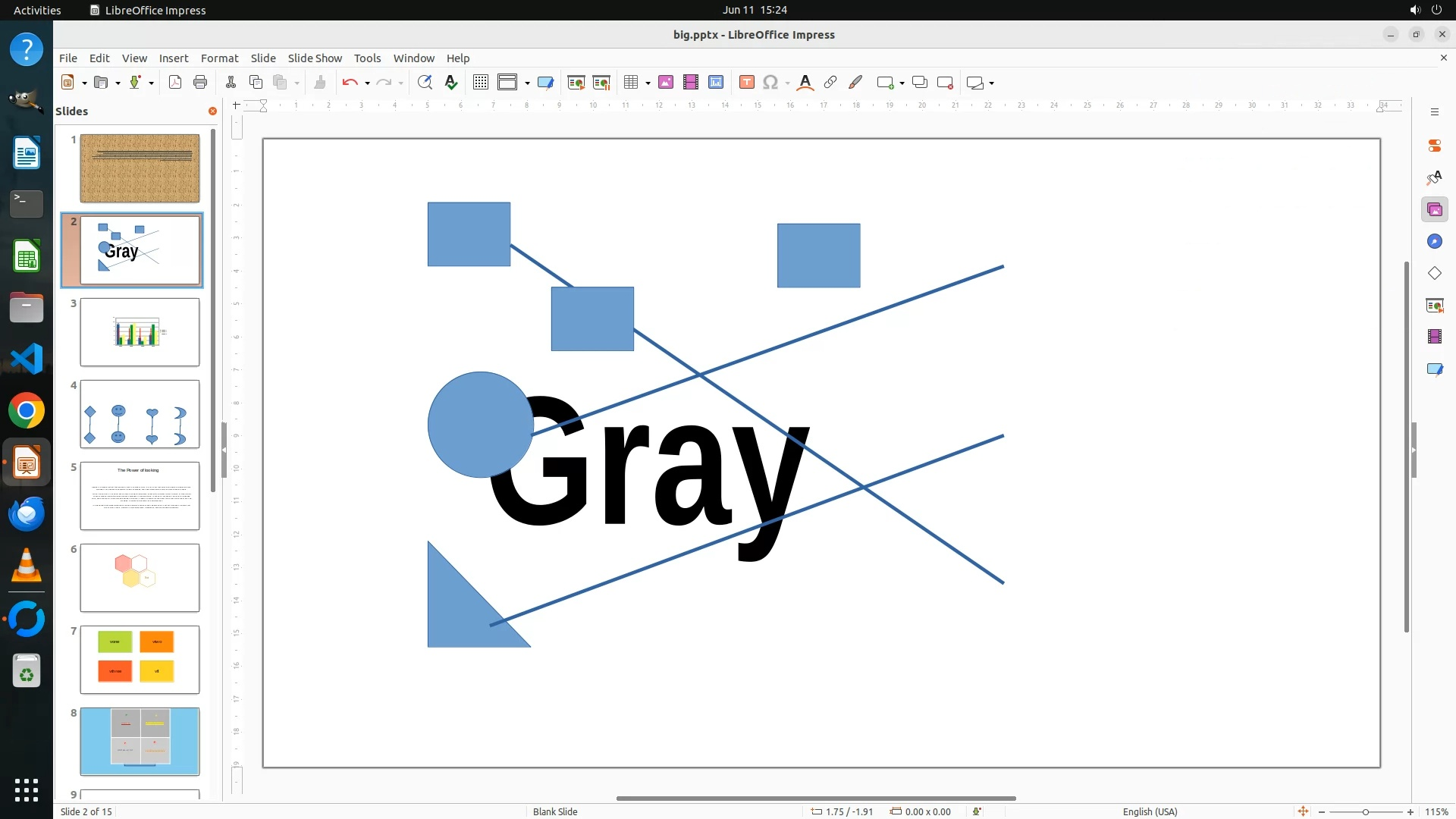Toggle spelling check icon
The width and height of the screenshot is (1456, 819).
[451, 83]
